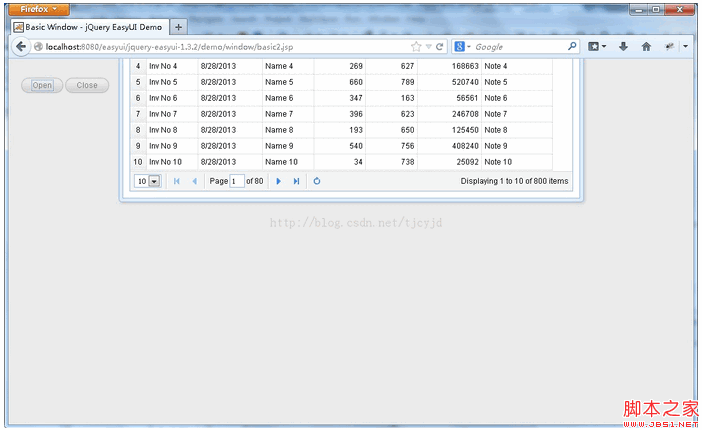Screen dimensions: 702x430
Task: Select the Inv No 4 cell
Action: coord(172,66)
